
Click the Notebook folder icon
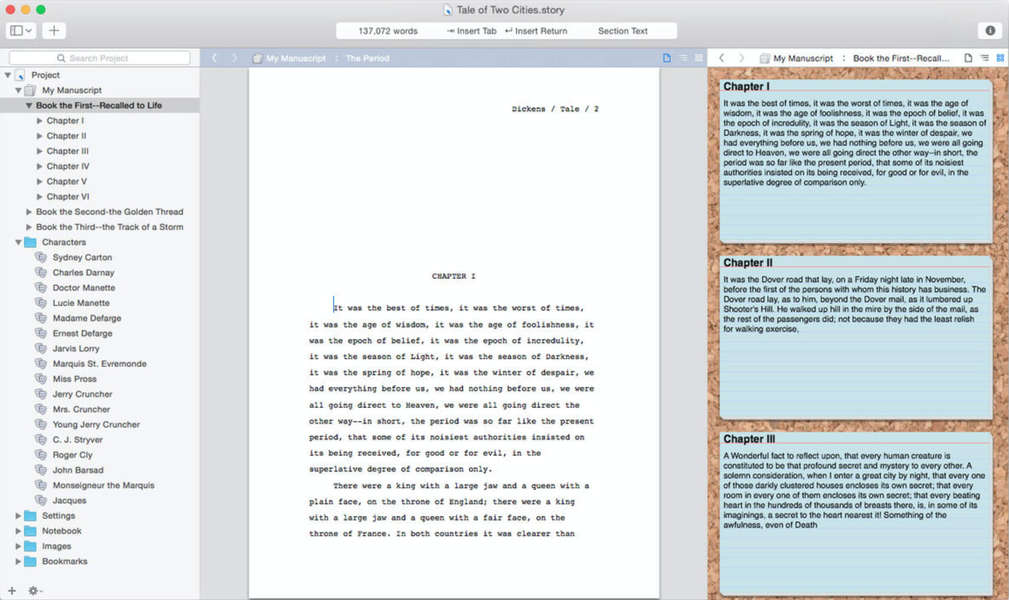pos(30,531)
